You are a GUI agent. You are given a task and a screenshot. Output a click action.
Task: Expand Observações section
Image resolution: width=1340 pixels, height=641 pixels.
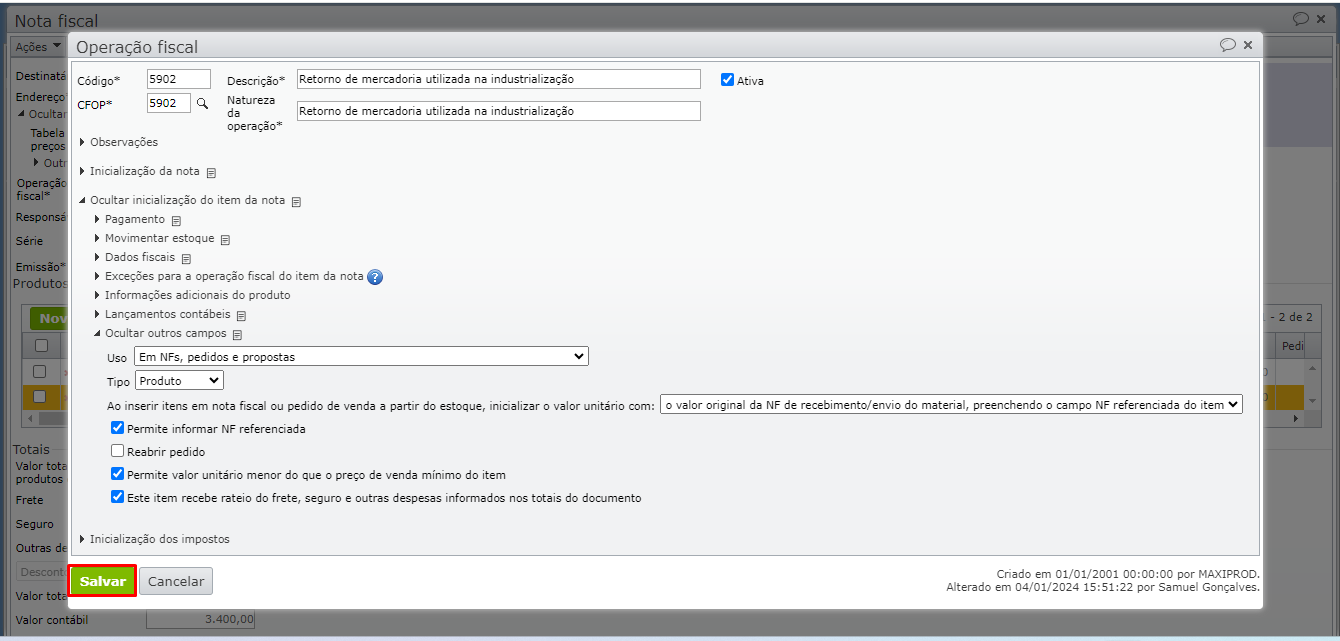(x=118, y=142)
